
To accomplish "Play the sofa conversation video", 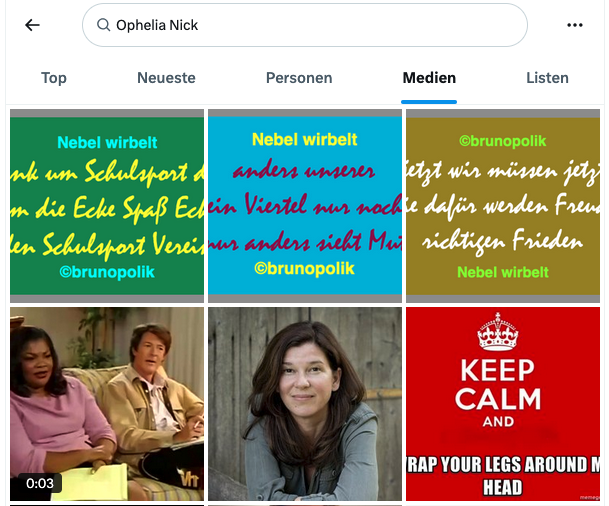I will point(107,404).
